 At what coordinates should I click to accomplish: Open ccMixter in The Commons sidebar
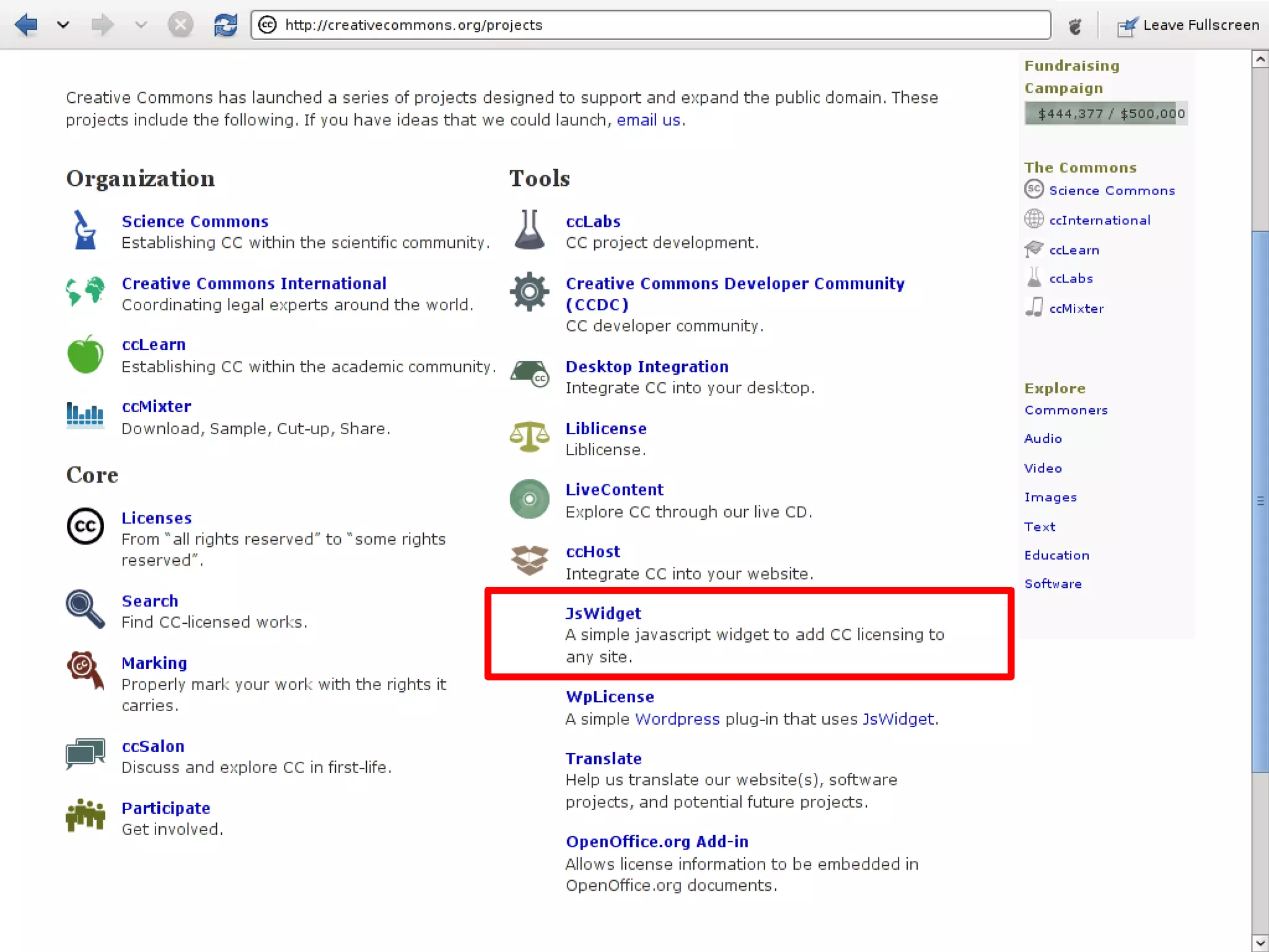1076,308
